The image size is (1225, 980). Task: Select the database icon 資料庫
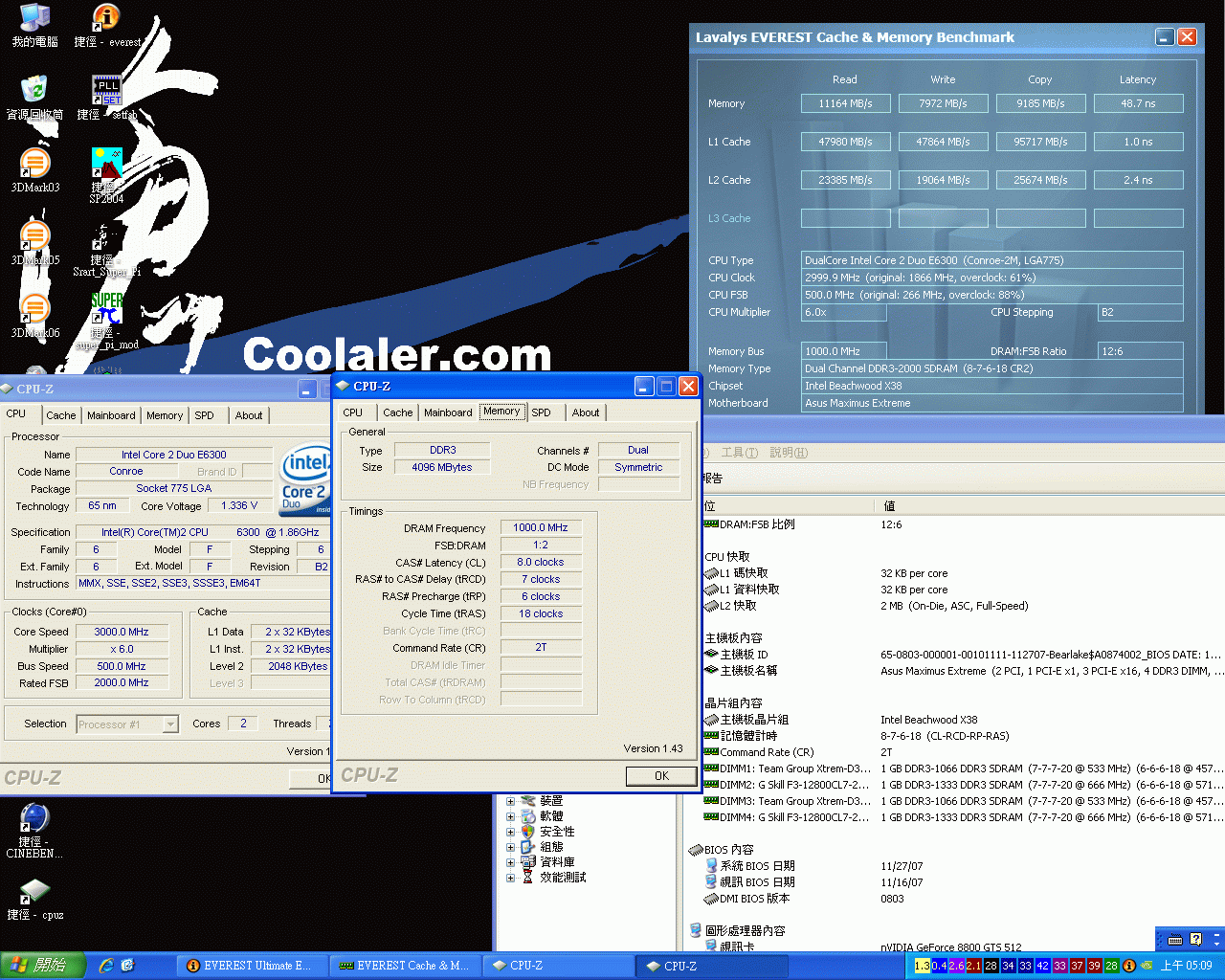(x=527, y=861)
